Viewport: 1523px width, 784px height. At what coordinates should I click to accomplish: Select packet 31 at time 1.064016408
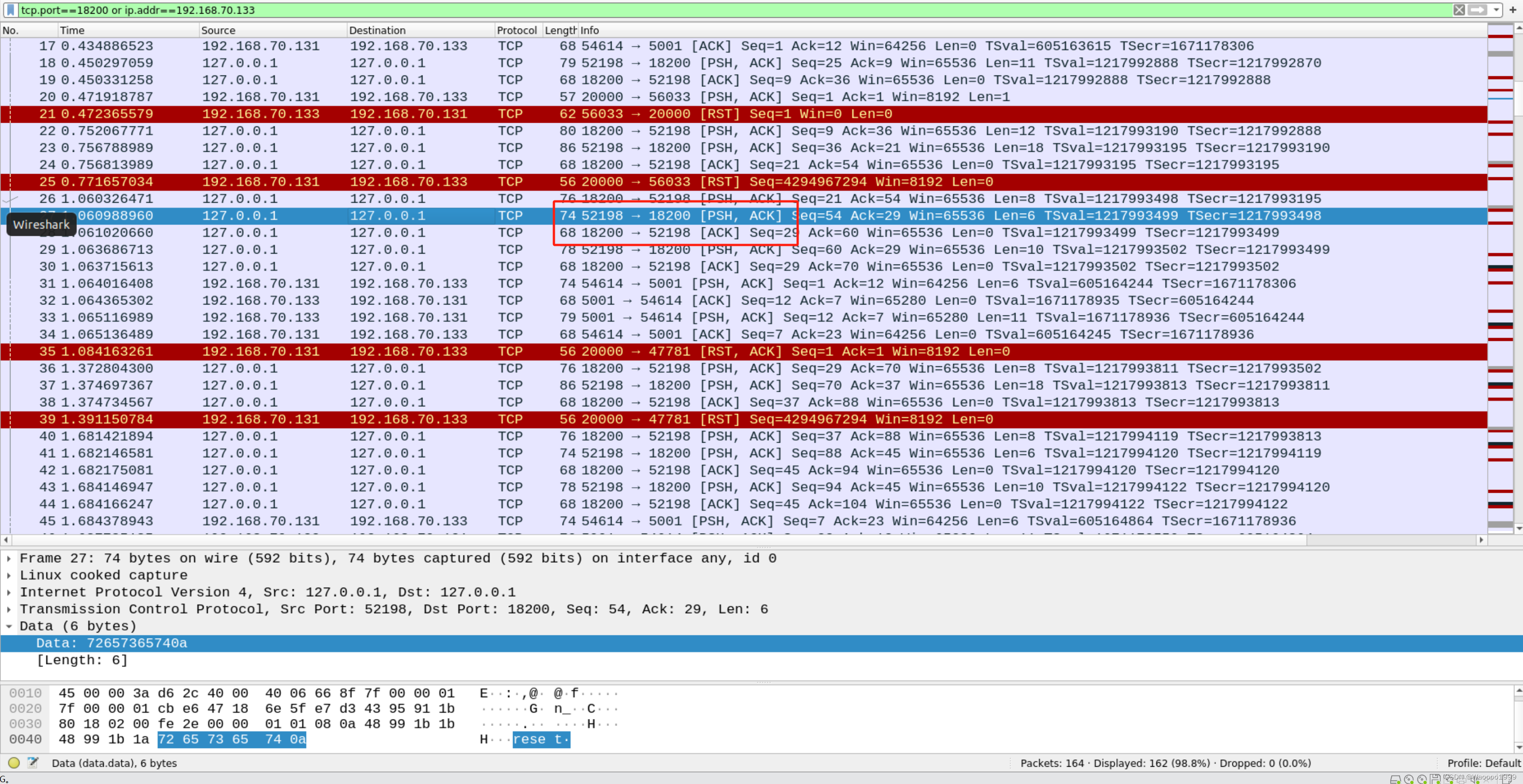coord(744,284)
